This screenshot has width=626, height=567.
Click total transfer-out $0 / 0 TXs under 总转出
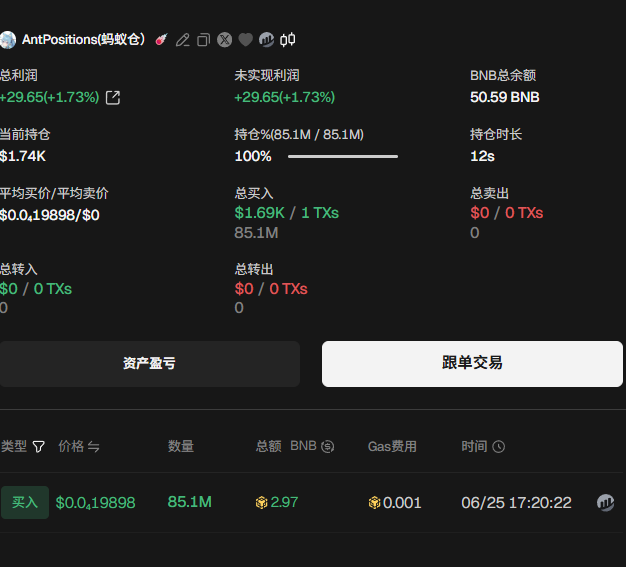[271, 289]
